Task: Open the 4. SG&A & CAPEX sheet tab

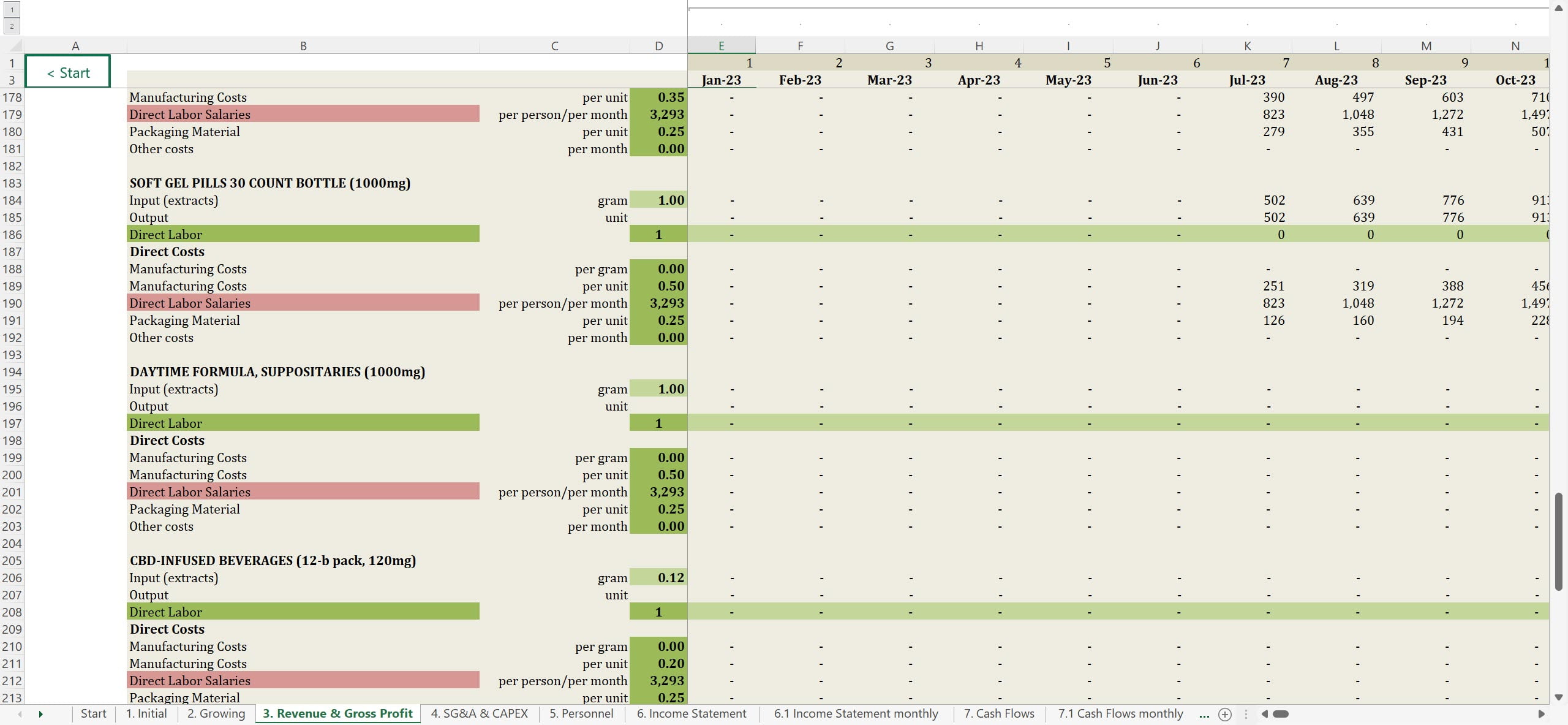Action: (479, 713)
